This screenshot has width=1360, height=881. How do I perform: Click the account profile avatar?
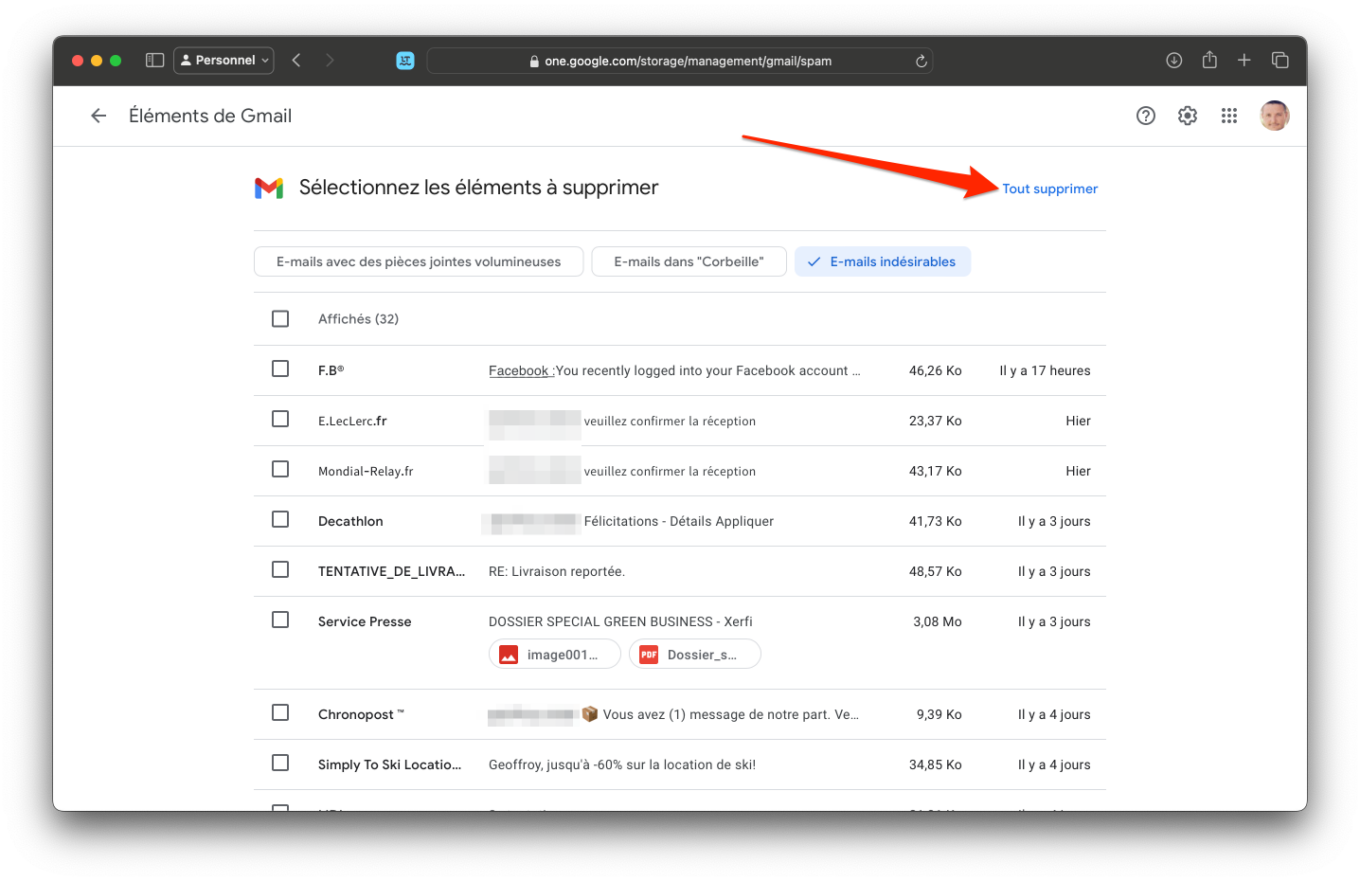pos(1274,116)
